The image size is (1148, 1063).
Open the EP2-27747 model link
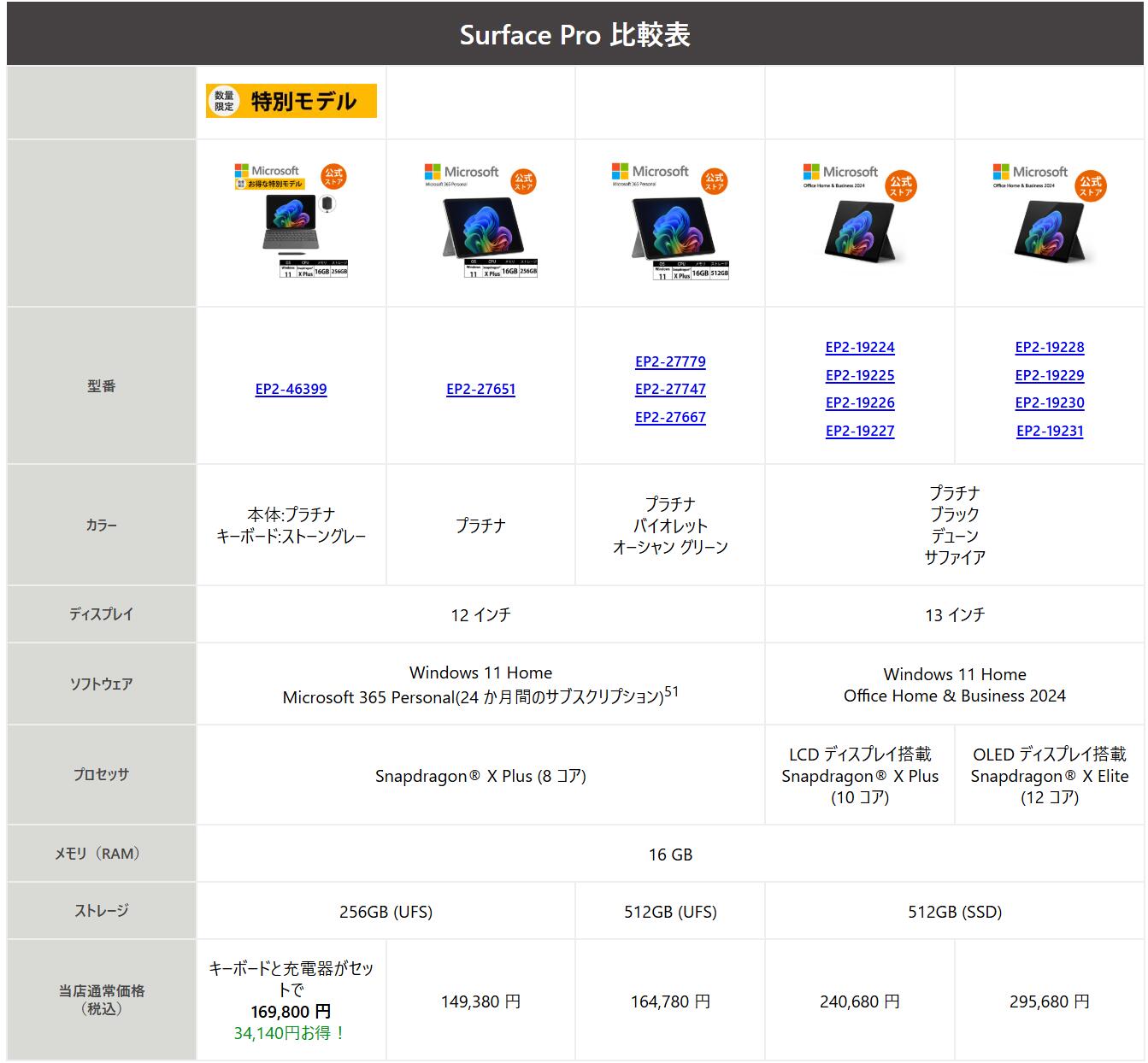tap(670, 390)
